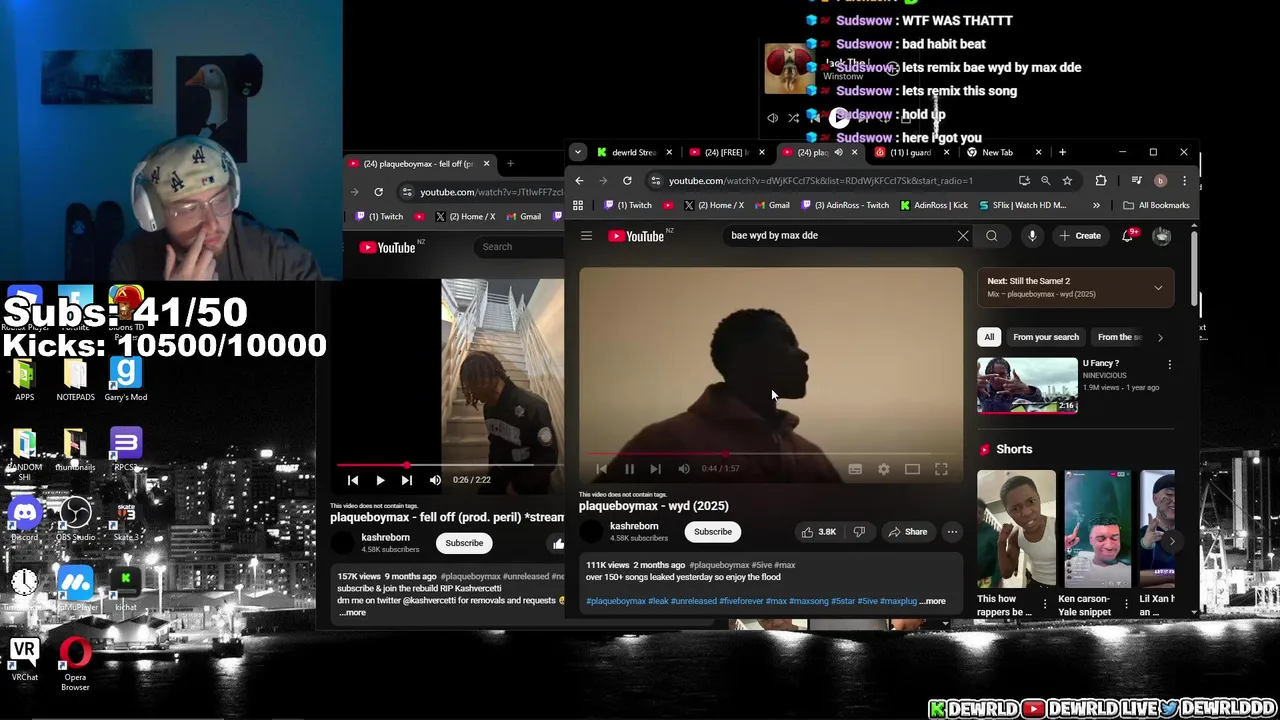Switch to the '(24) [FREE]' YouTube tab

(x=727, y=153)
